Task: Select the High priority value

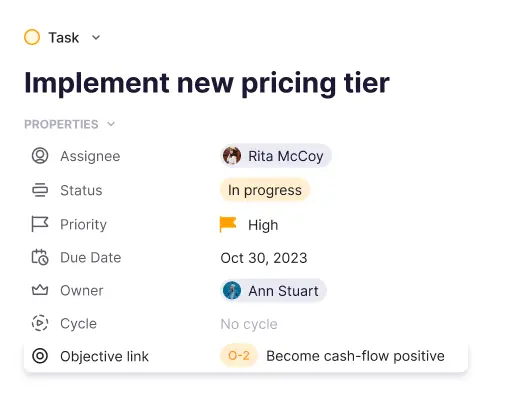Action: pos(263,225)
